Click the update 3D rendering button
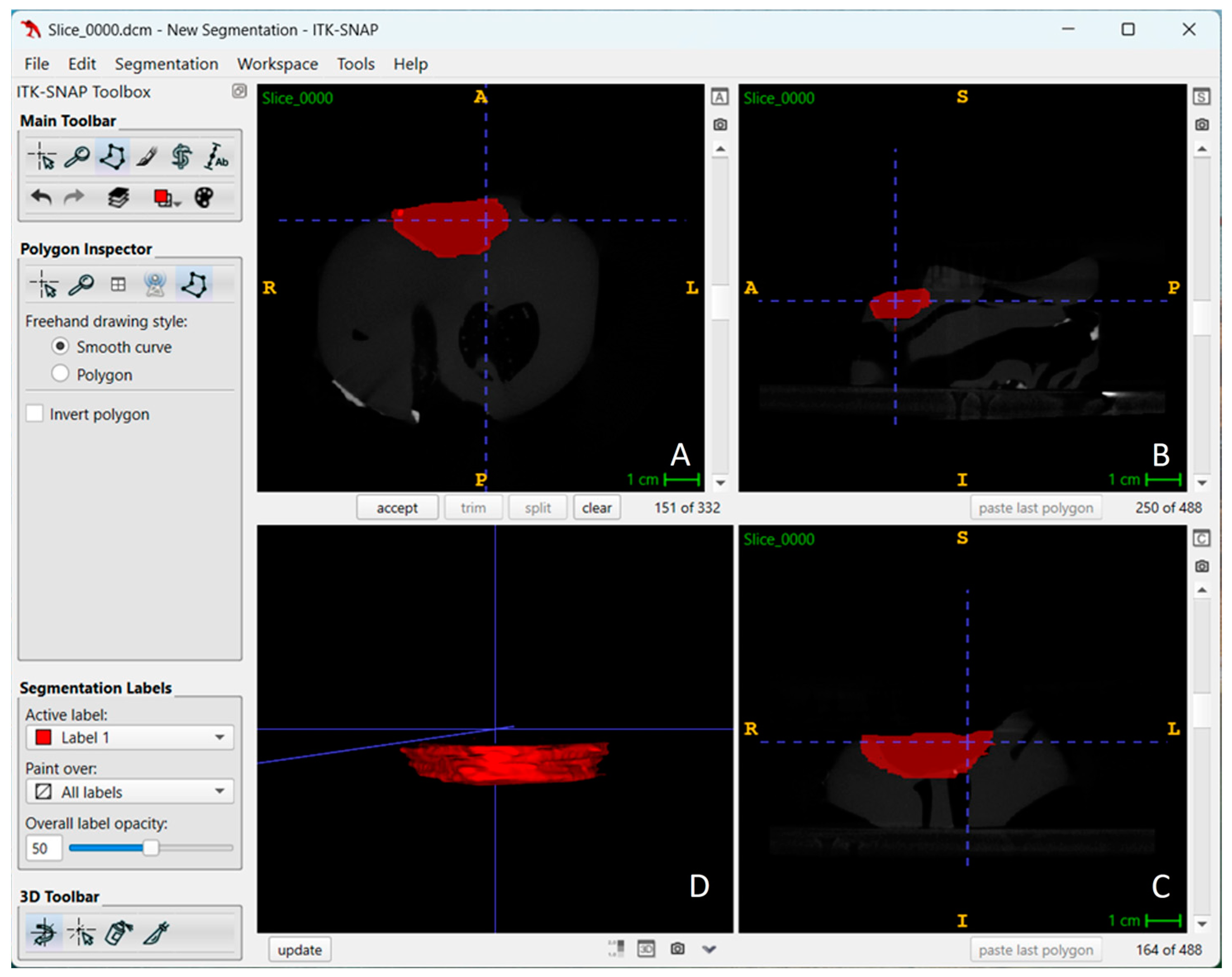This screenshot has height=977, width=1232. 300,950
